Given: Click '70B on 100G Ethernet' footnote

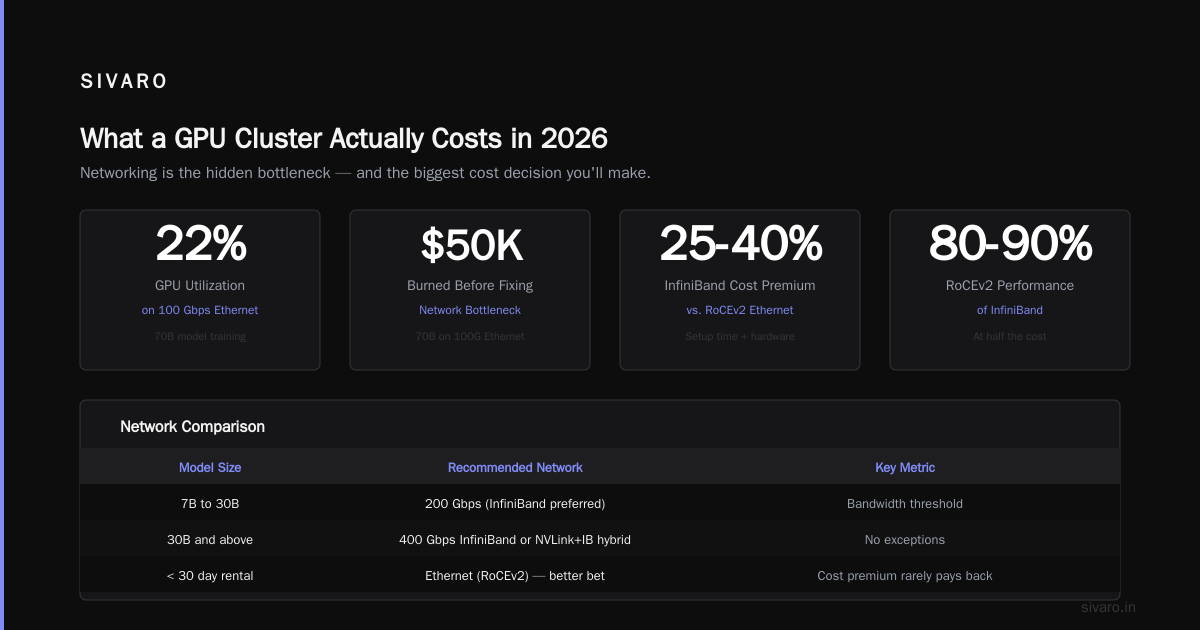Looking at the screenshot, I should tap(470, 336).
